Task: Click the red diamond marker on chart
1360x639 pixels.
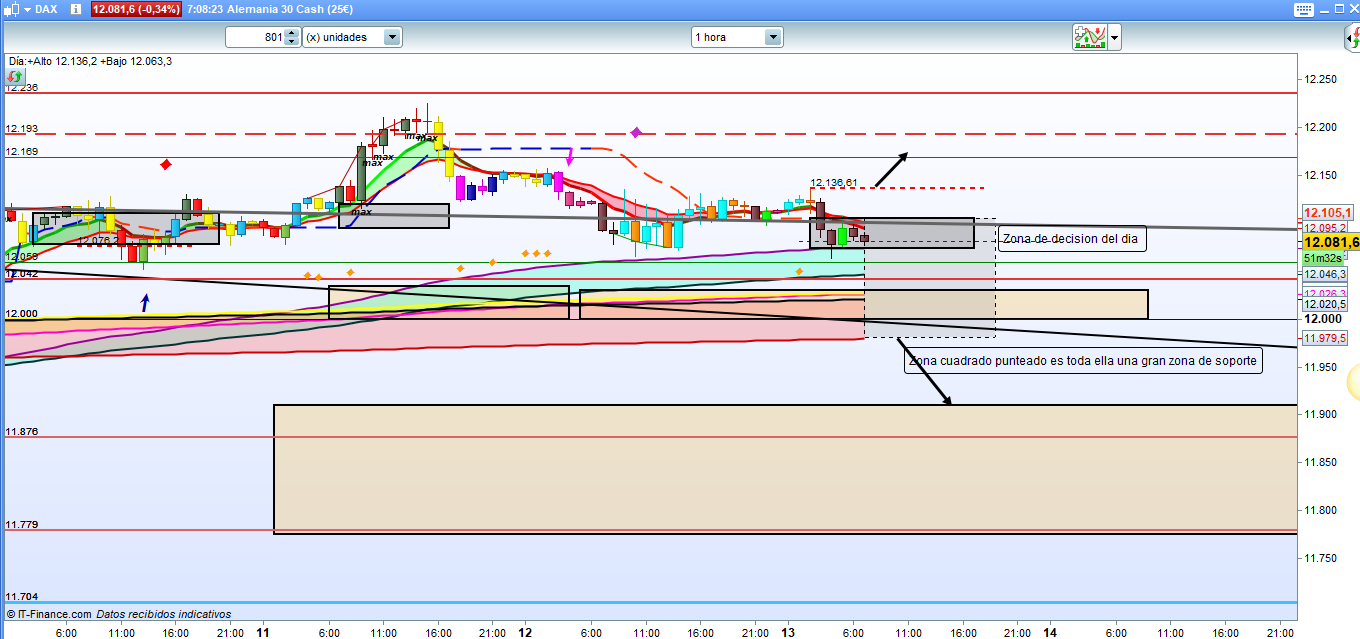Action: 166,164
